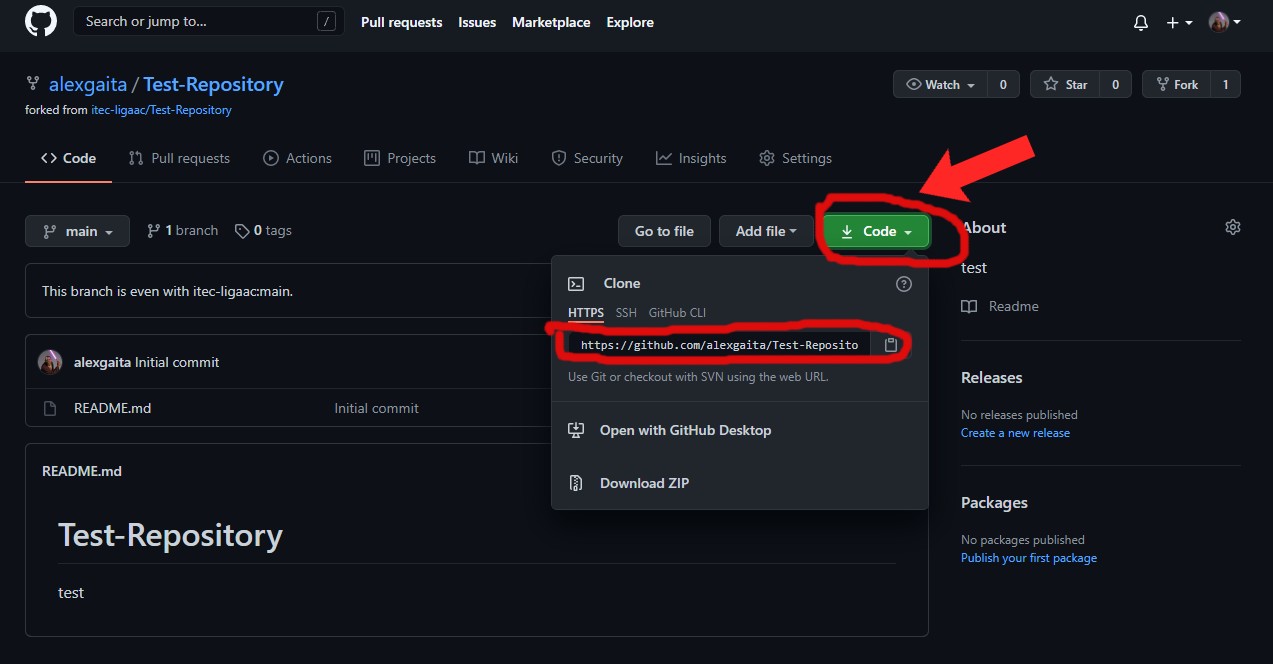Select the Code repository tab
Viewport: 1273px width, 664px height.
pyautogui.click(x=69, y=158)
